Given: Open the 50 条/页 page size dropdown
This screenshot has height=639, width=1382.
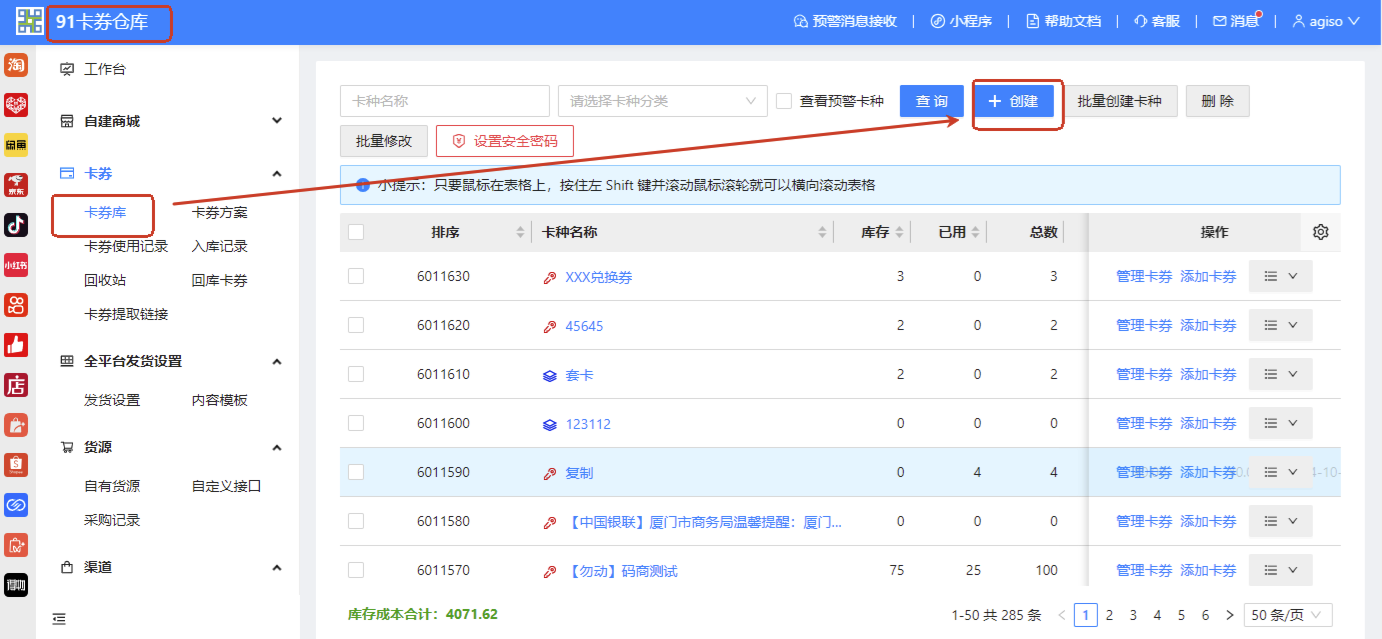Looking at the screenshot, I should pos(1287,615).
